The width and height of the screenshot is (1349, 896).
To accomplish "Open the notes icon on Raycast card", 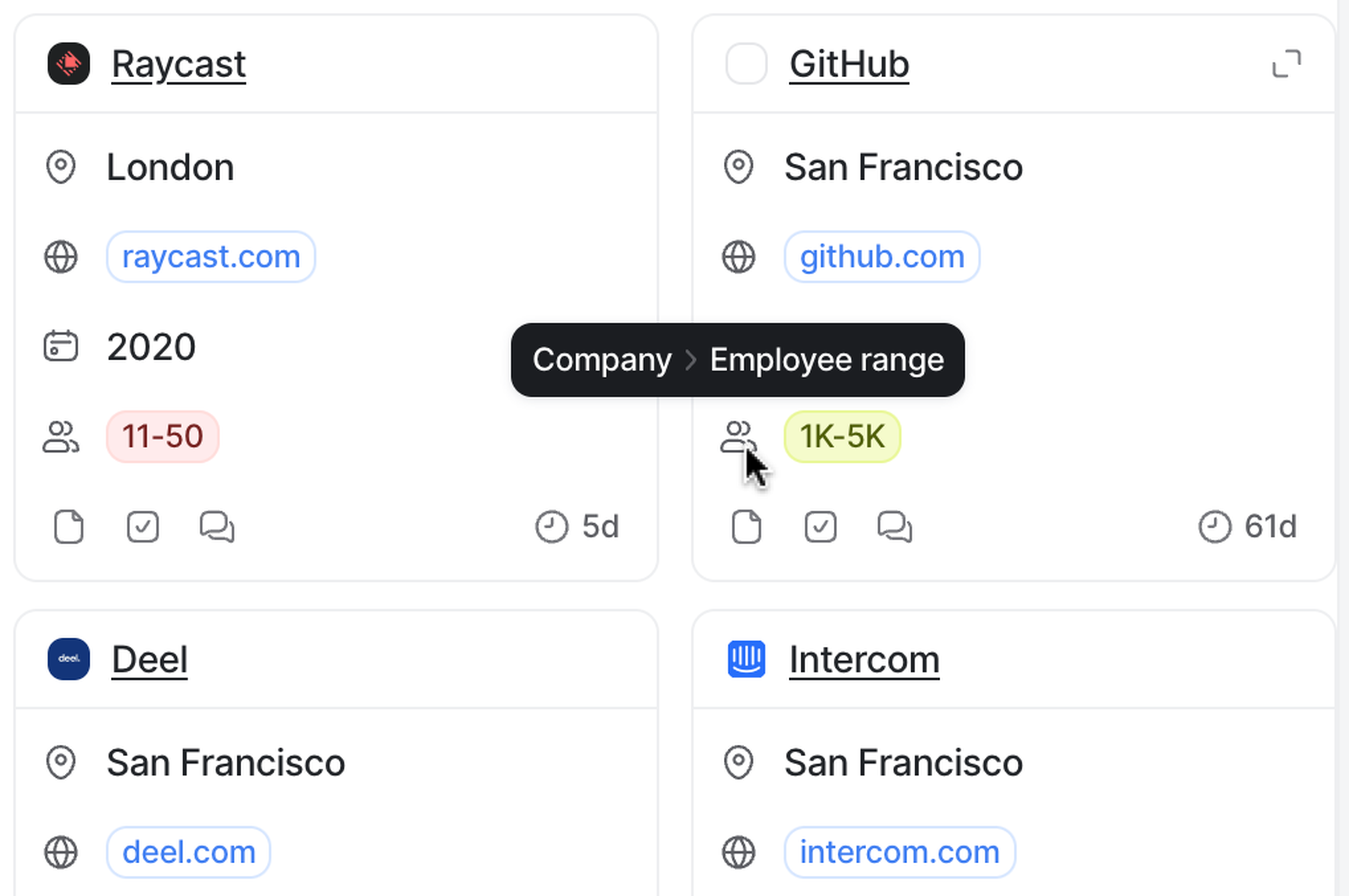I will coord(69,526).
